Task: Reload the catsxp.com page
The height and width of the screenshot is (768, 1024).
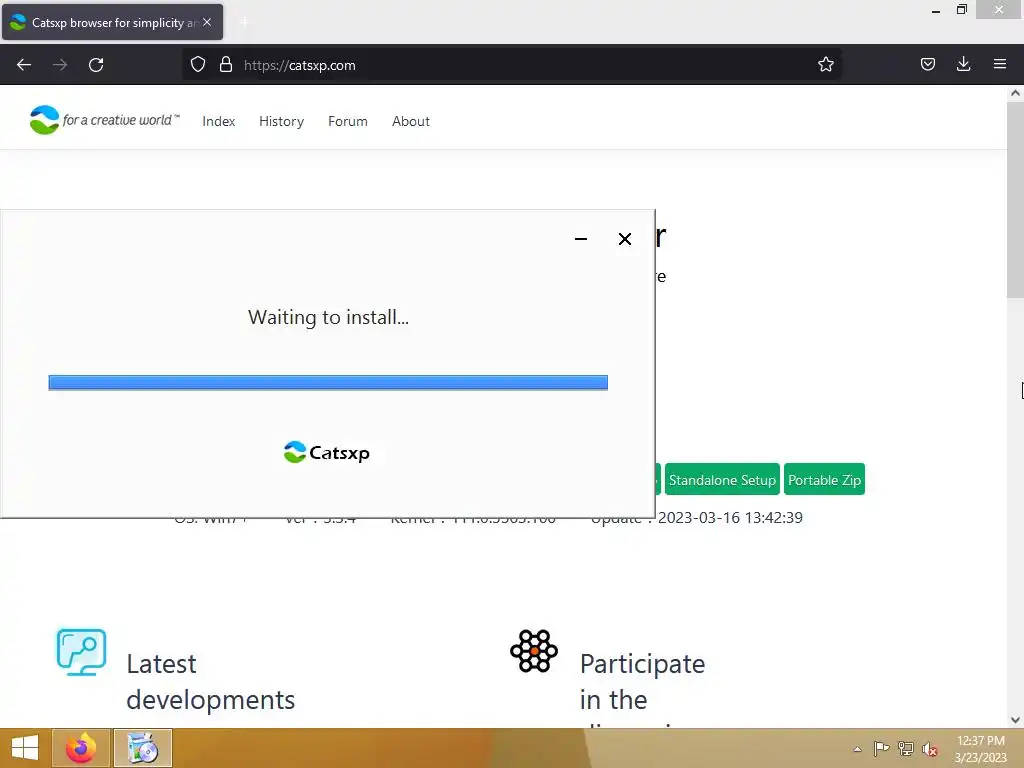Action: 96,65
